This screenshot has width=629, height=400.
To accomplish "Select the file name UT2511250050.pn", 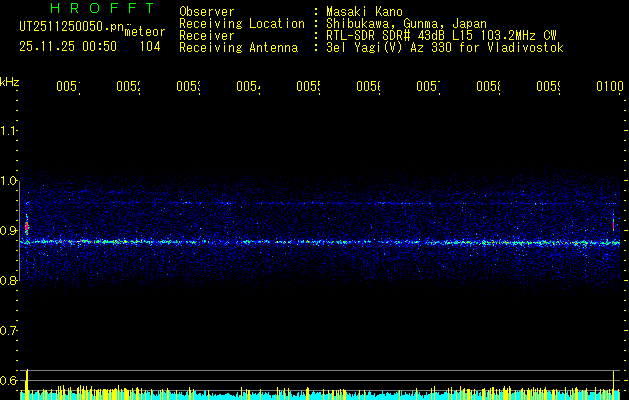I will [71, 27].
